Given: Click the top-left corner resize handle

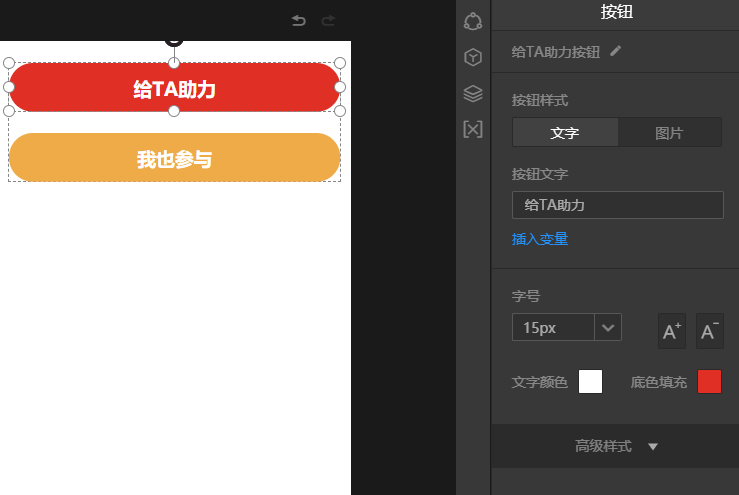Looking at the screenshot, I should pos(9,63).
